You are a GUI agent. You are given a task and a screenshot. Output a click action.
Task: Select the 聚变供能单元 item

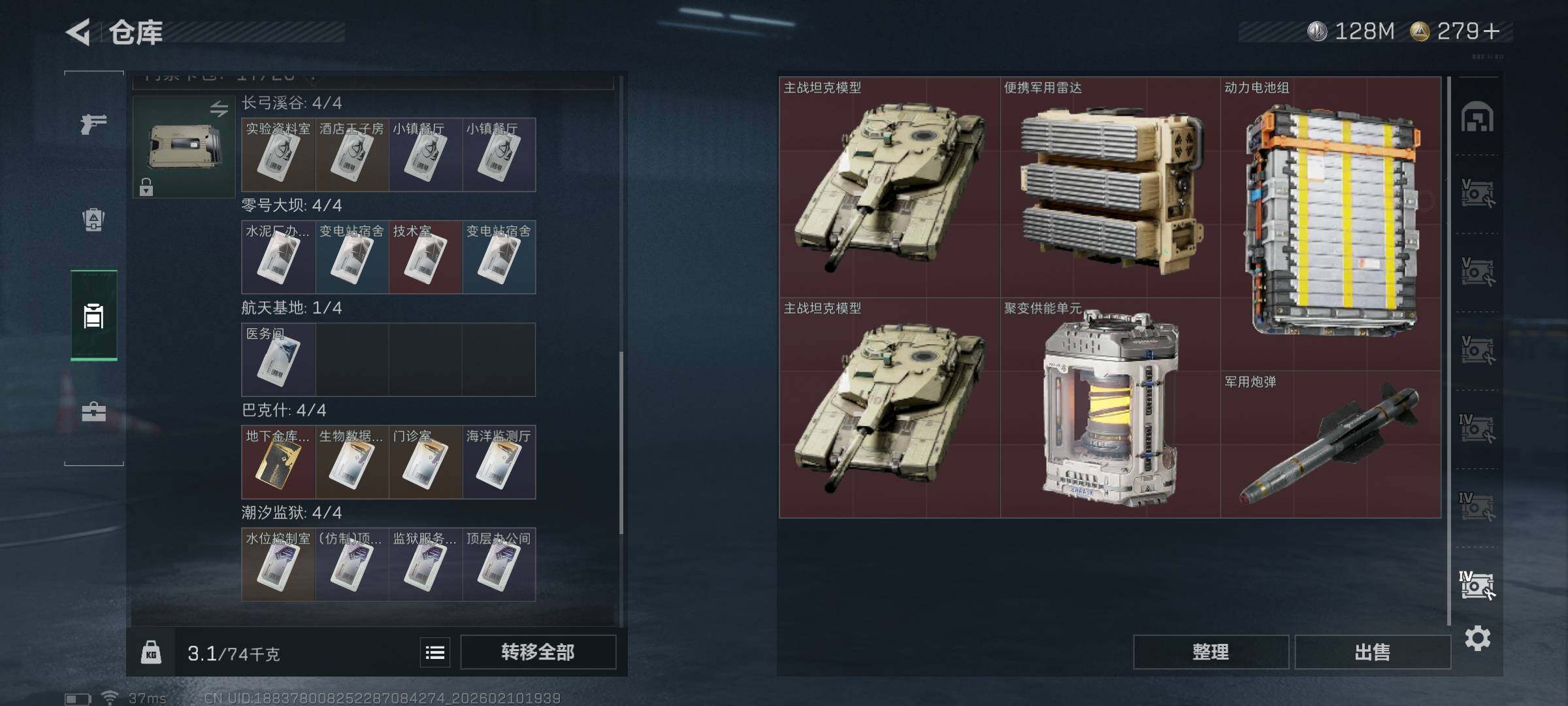click(1110, 408)
